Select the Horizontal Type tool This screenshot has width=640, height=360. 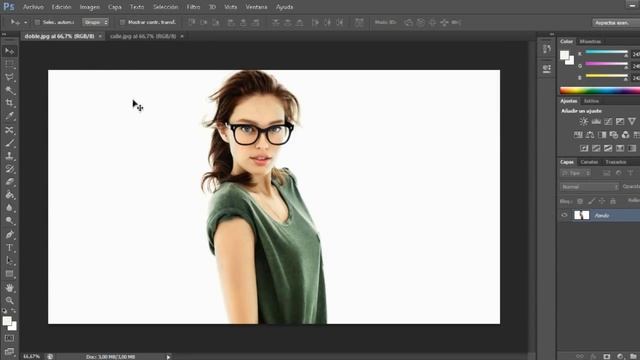pyautogui.click(x=9, y=248)
